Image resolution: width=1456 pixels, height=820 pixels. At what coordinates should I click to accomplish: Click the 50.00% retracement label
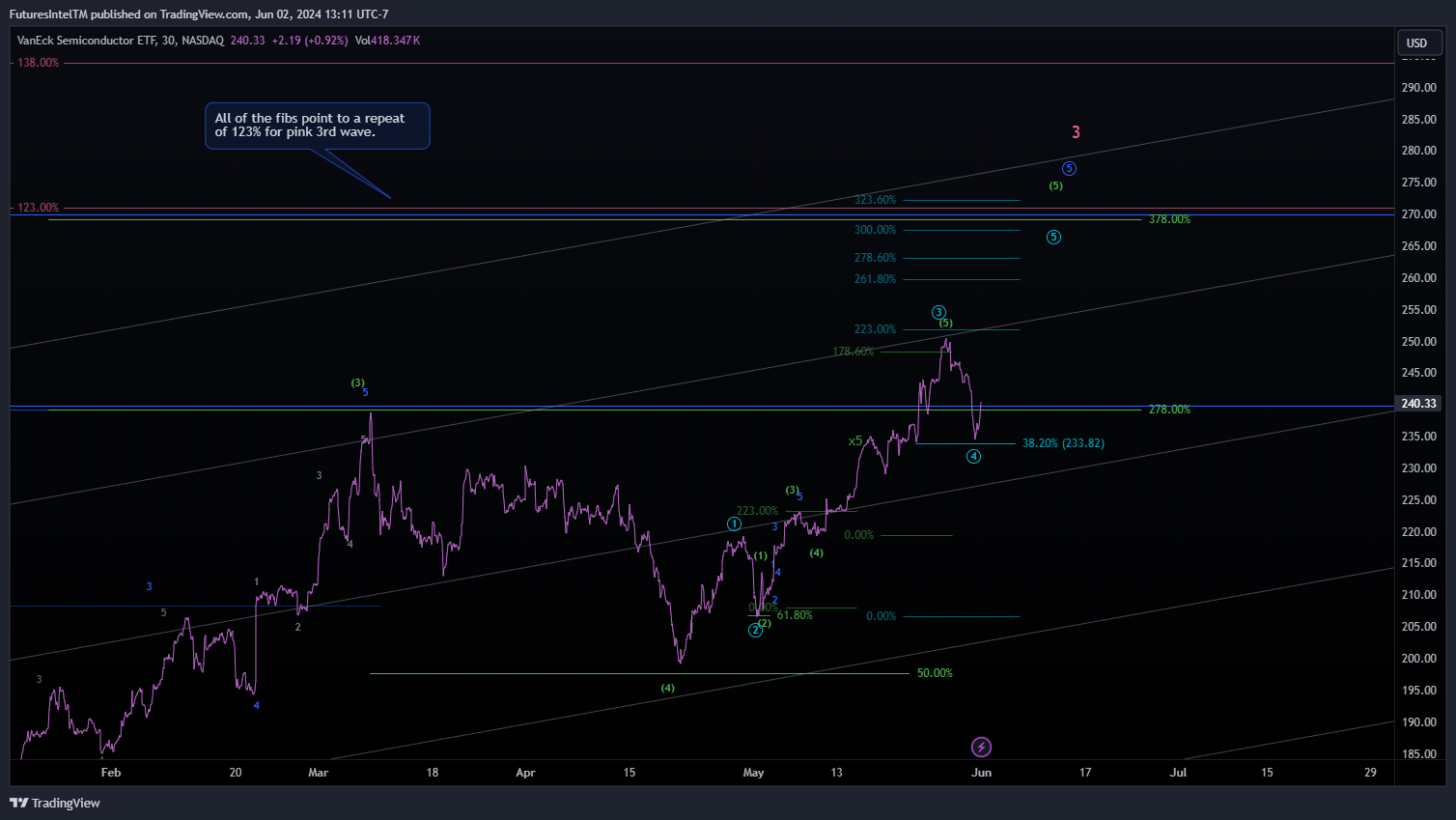click(x=935, y=673)
